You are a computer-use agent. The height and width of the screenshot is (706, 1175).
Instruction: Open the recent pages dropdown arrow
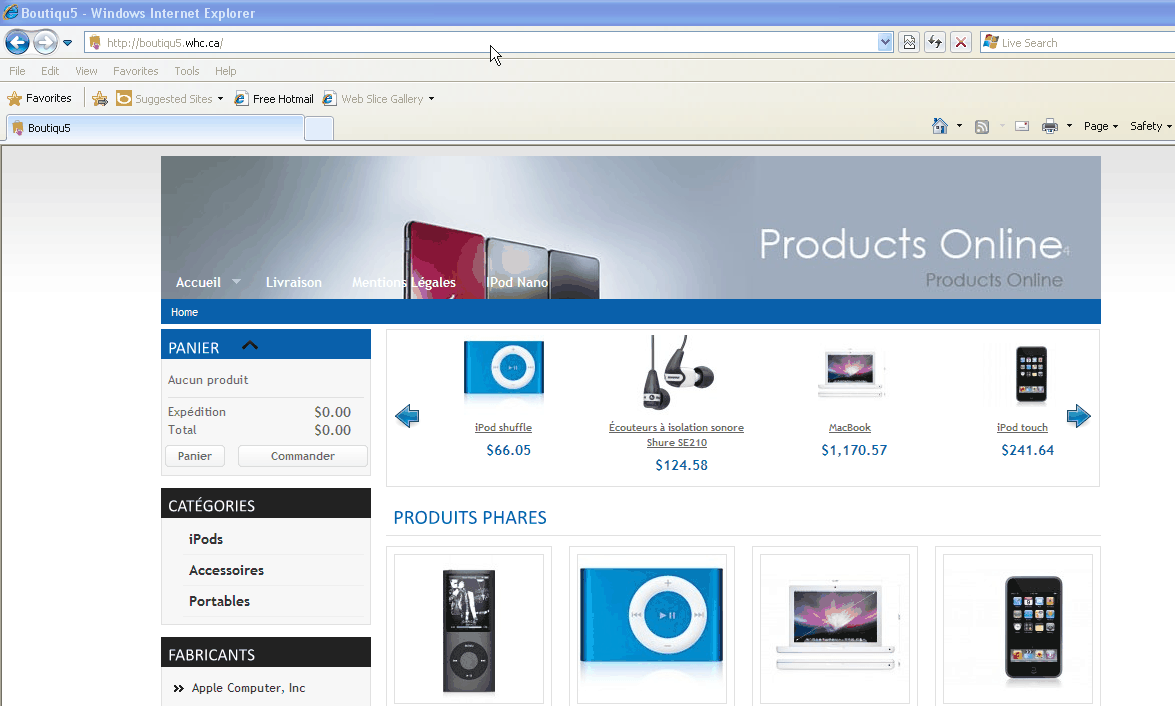click(67, 43)
